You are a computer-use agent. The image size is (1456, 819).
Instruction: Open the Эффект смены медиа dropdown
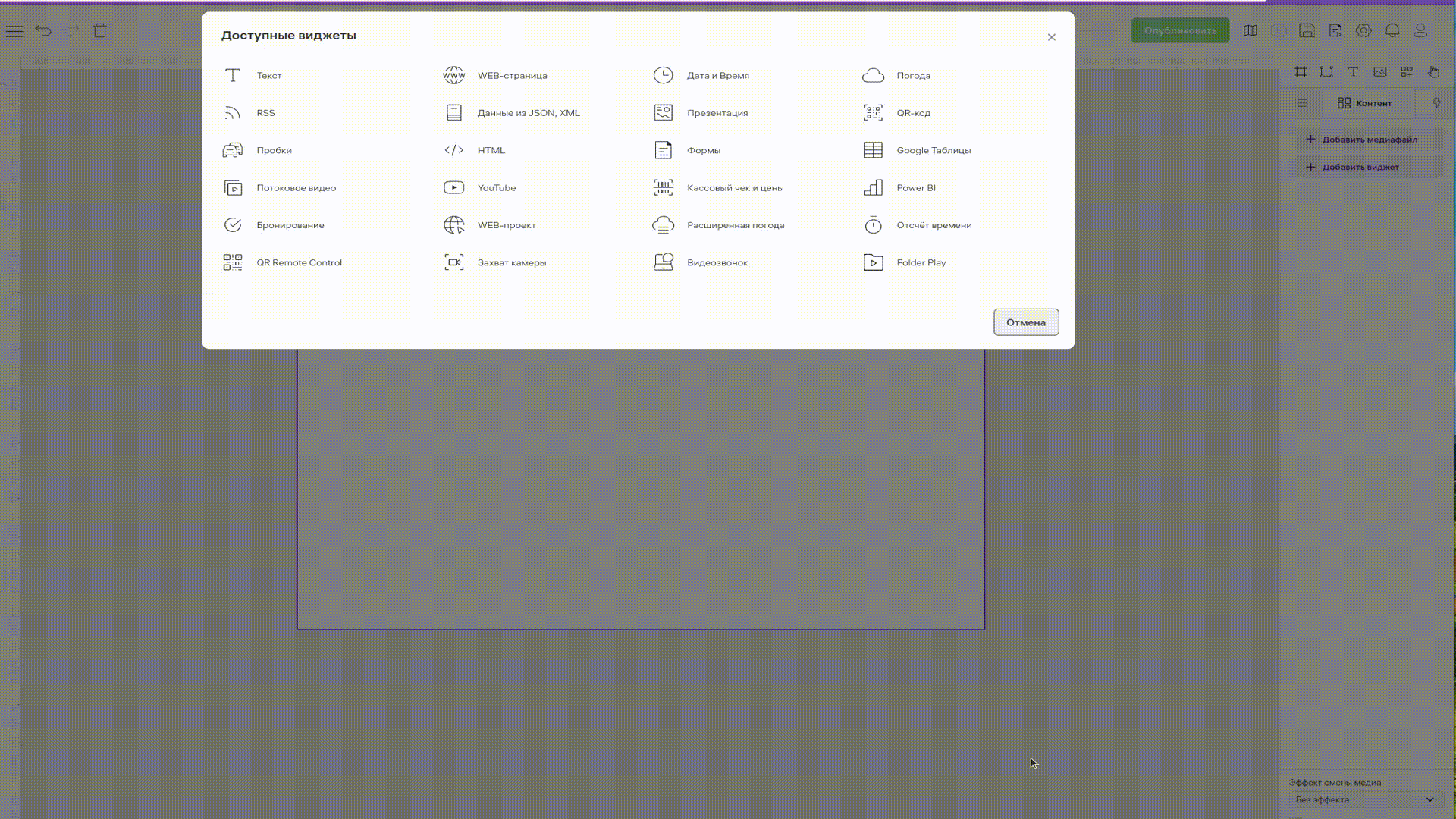pyautogui.click(x=1366, y=799)
